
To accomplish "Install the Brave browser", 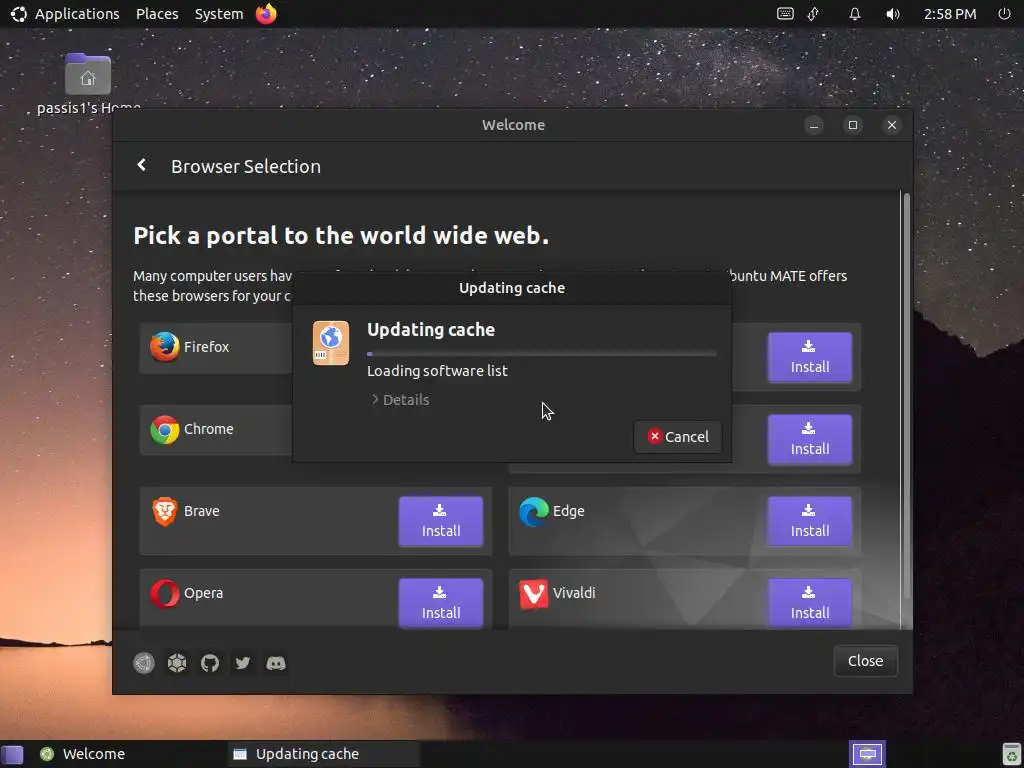I will [x=441, y=521].
